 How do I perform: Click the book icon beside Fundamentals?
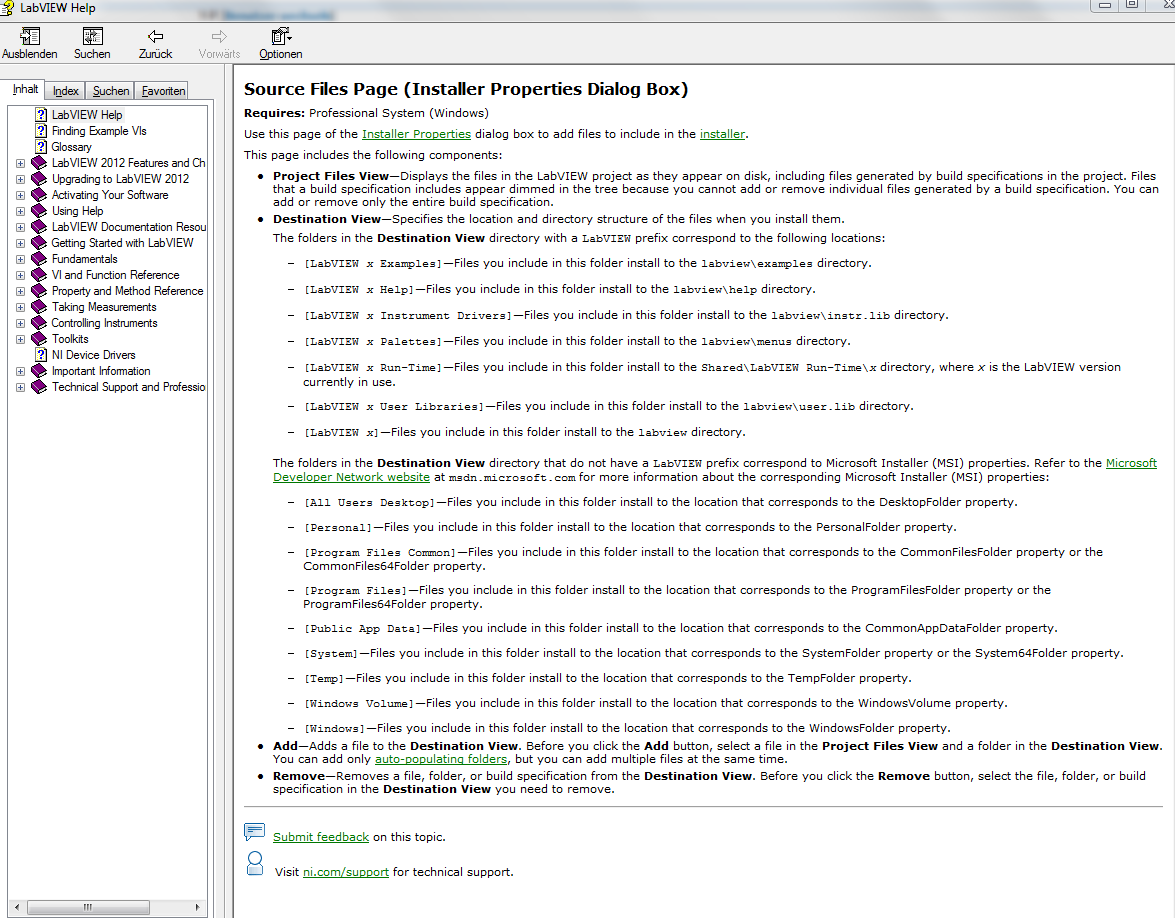[39, 259]
